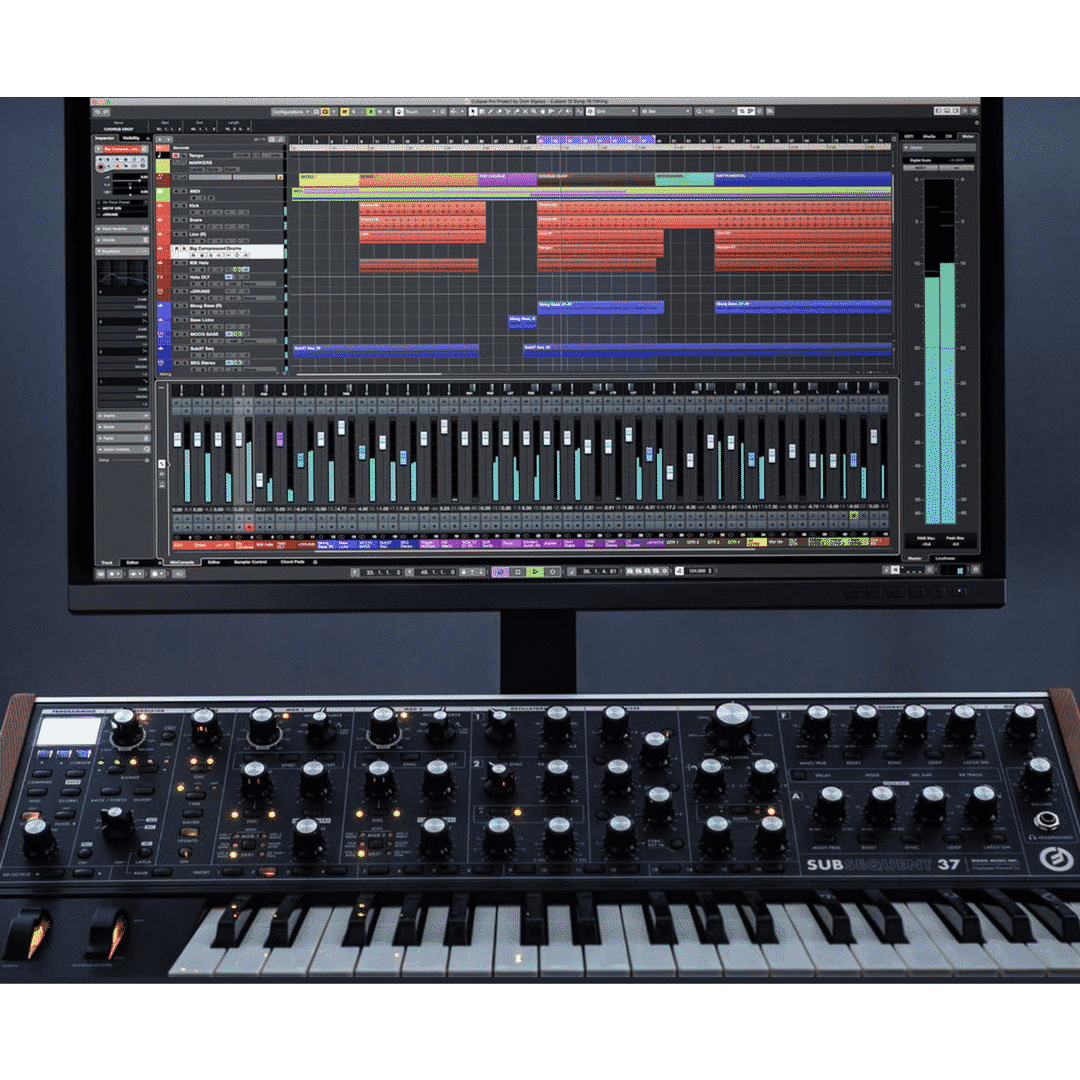Click the CHORUS DROP name field in info line
The height and width of the screenshot is (1080, 1080).
tap(118, 129)
